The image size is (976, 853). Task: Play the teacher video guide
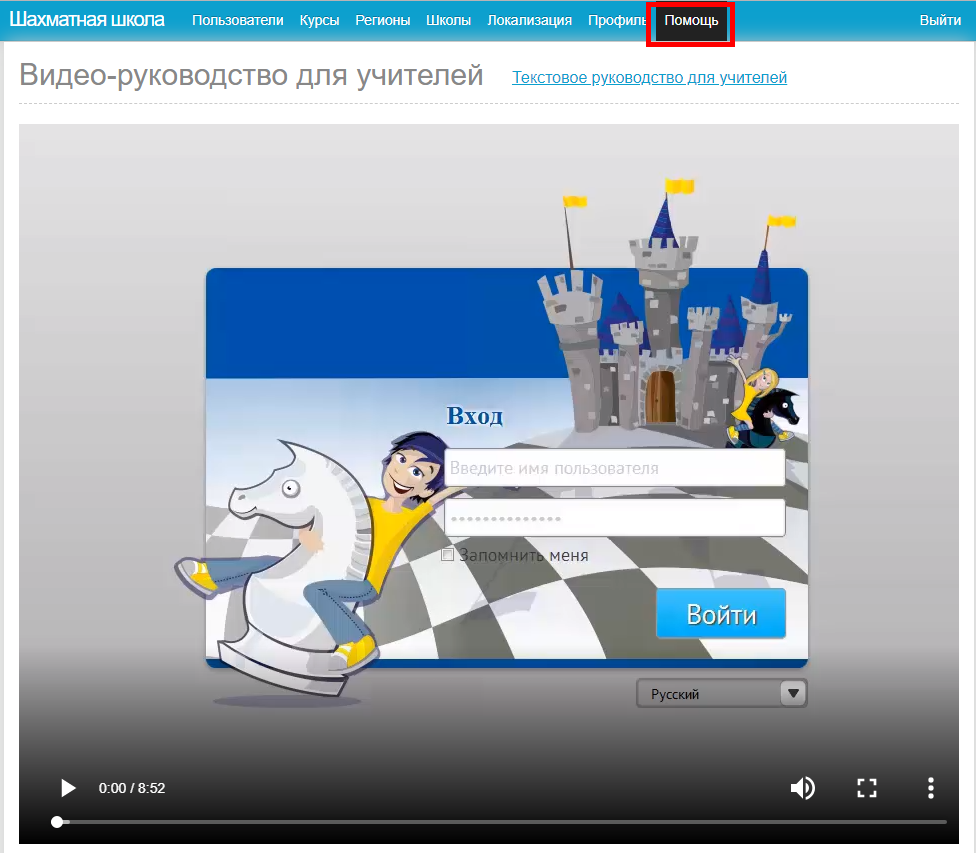coord(68,788)
